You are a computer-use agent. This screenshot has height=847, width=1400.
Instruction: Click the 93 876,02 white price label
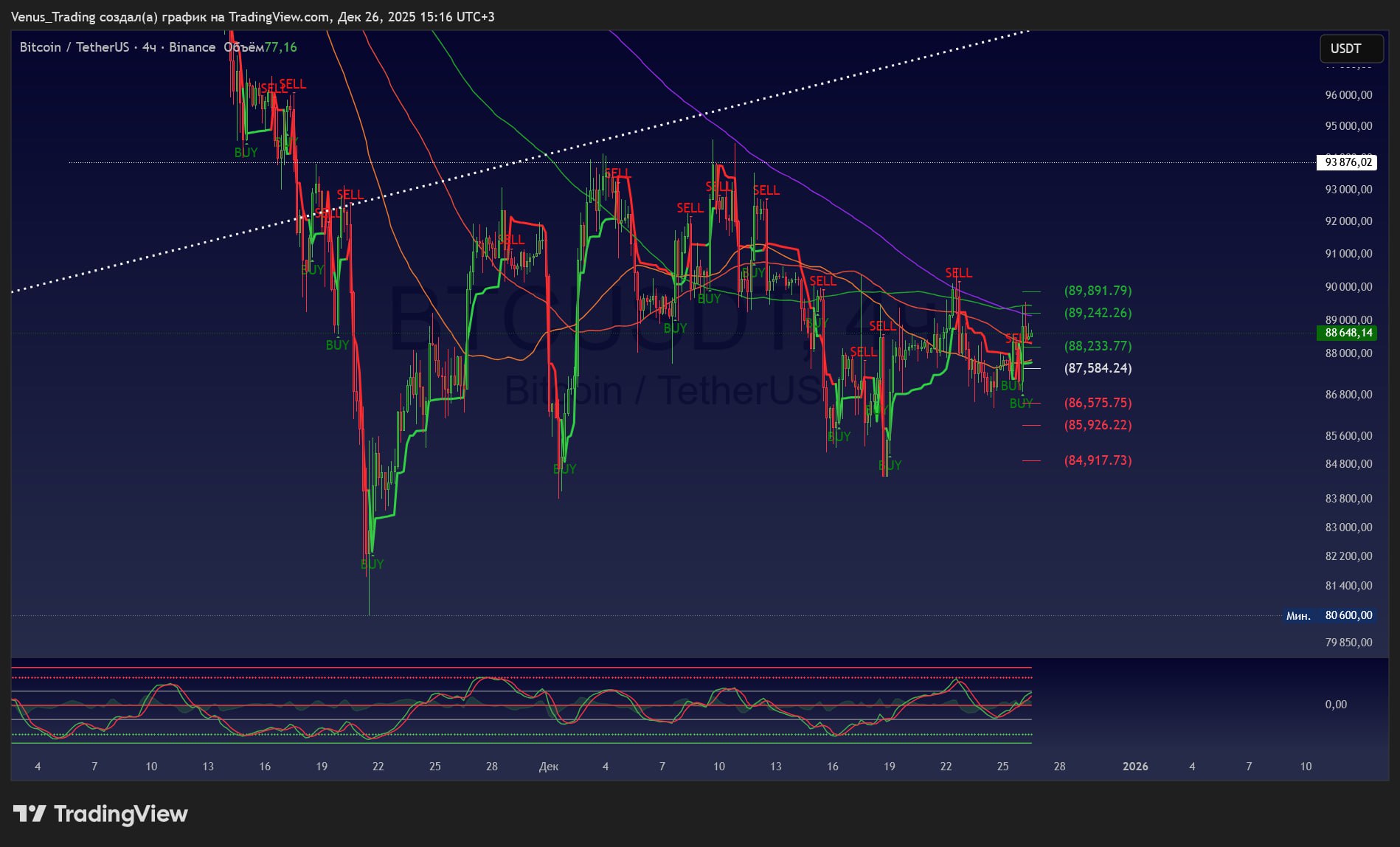click(x=1347, y=162)
